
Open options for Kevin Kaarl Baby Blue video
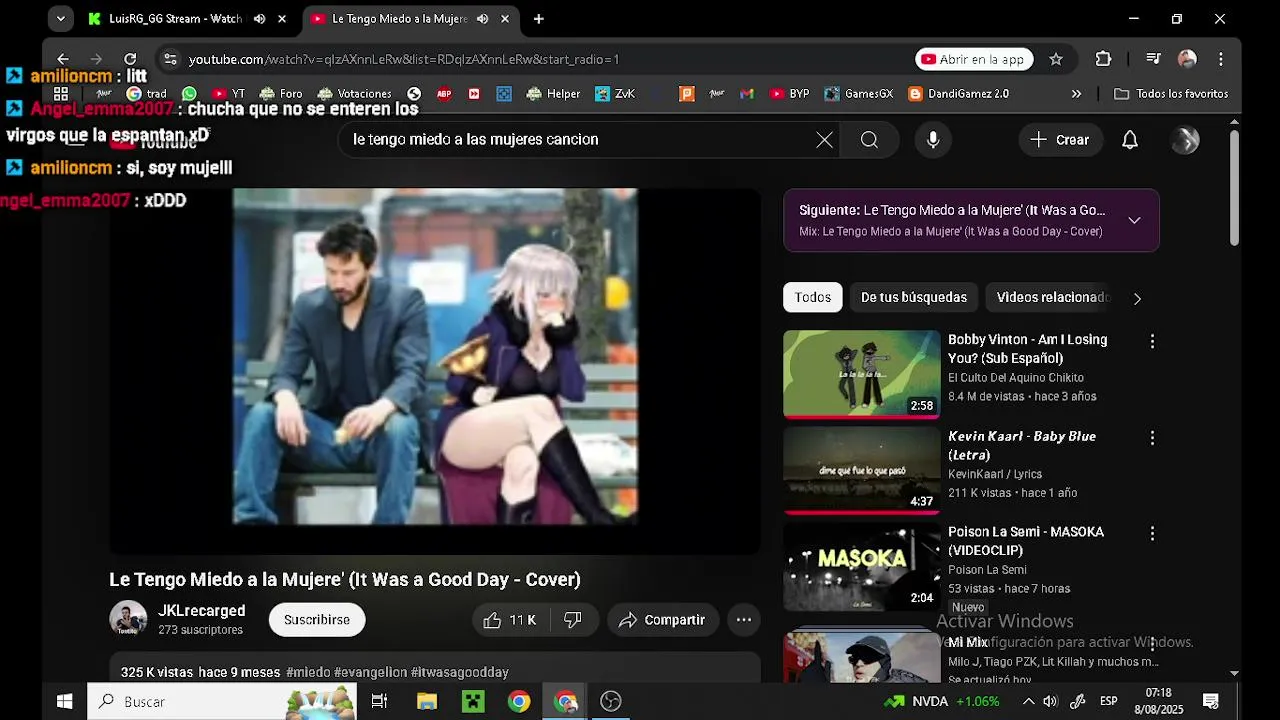[x=1152, y=438]
